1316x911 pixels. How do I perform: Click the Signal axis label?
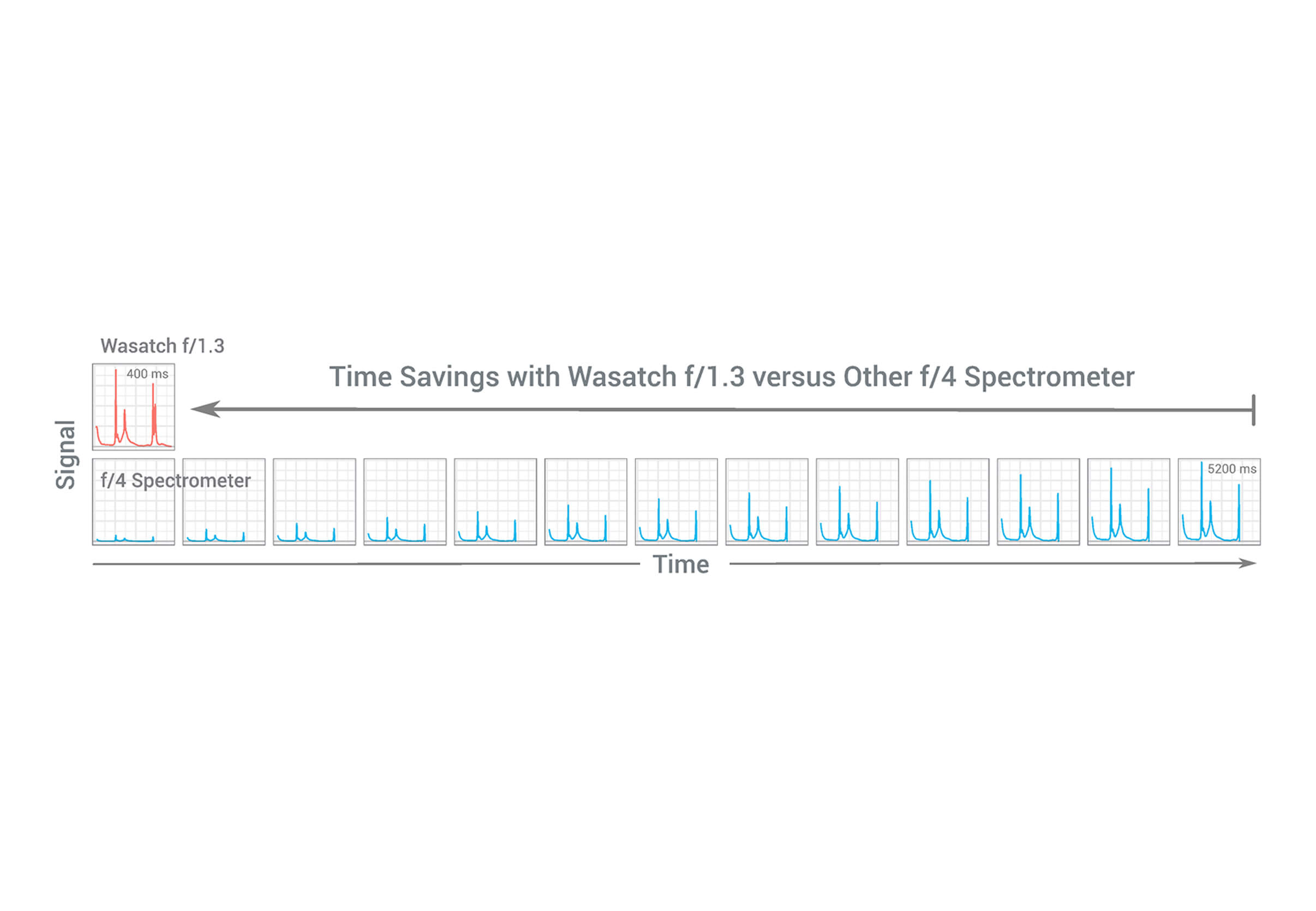[x=65, y=455]
